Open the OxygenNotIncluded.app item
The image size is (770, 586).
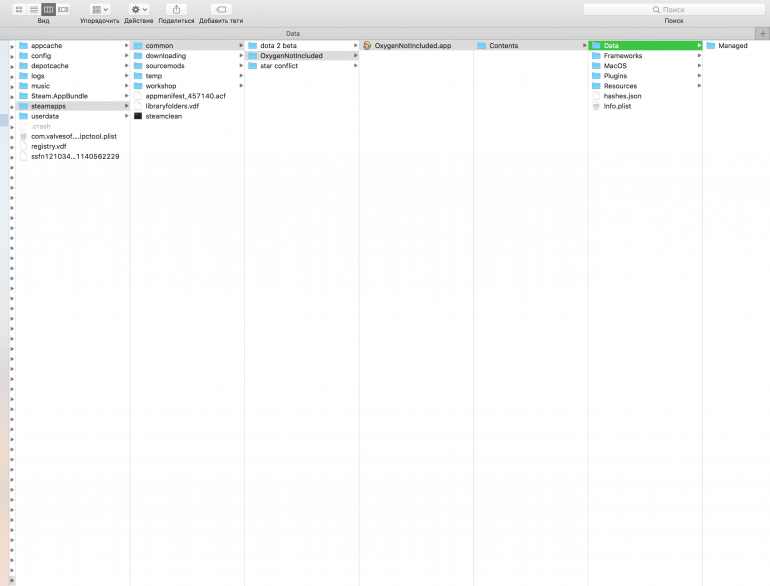click(412, 46)
